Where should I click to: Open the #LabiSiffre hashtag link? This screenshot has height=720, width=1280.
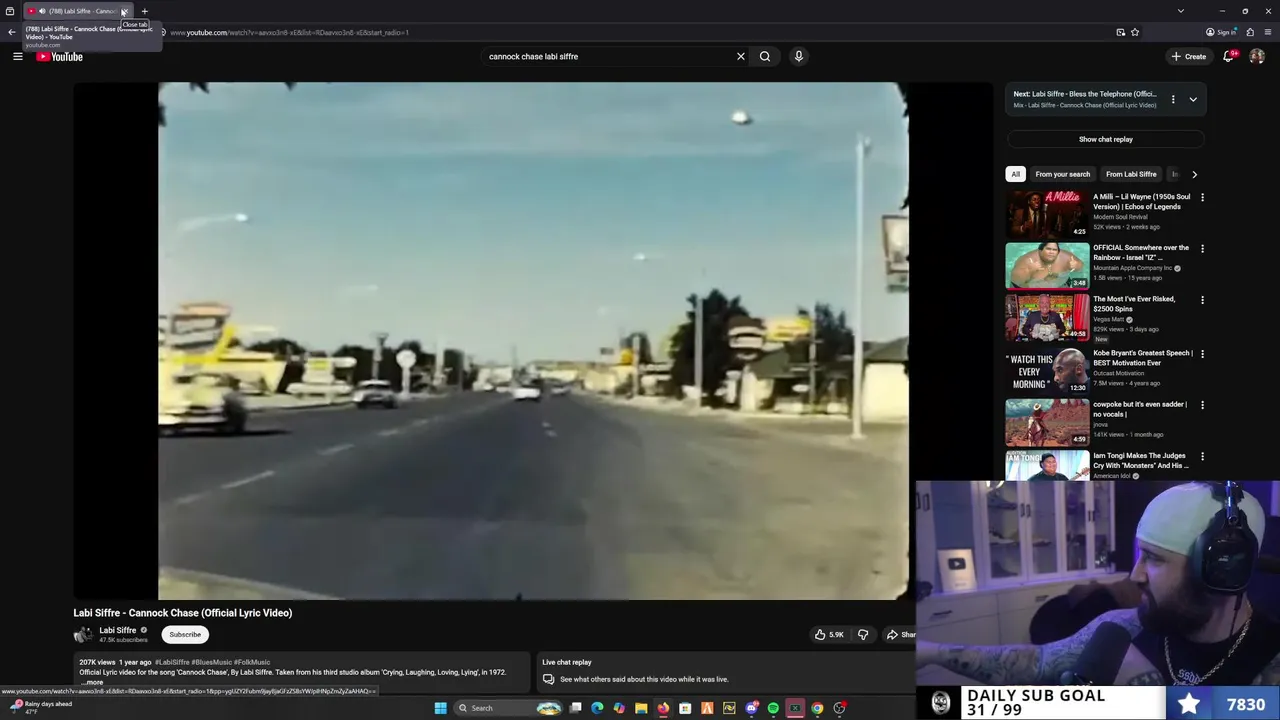pyautogui.click(x=172, y=662)
